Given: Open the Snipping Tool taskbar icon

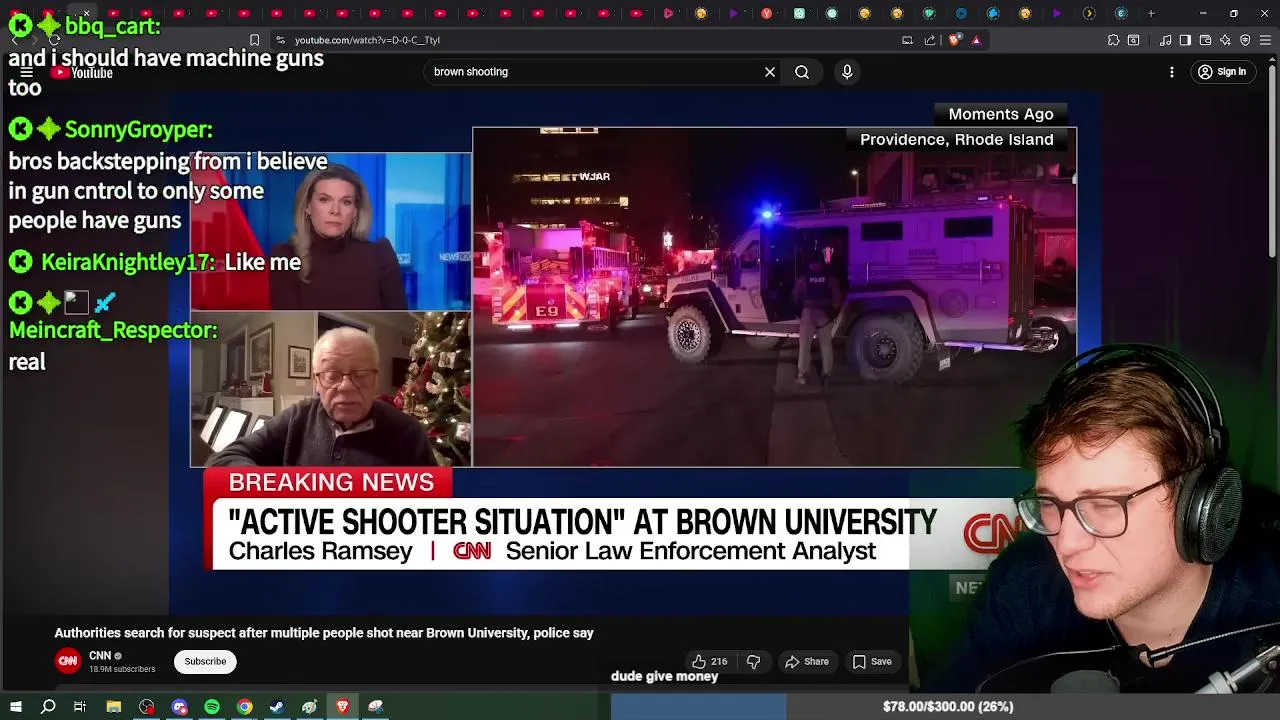Looking at the screenshot, I should (375, 707).
